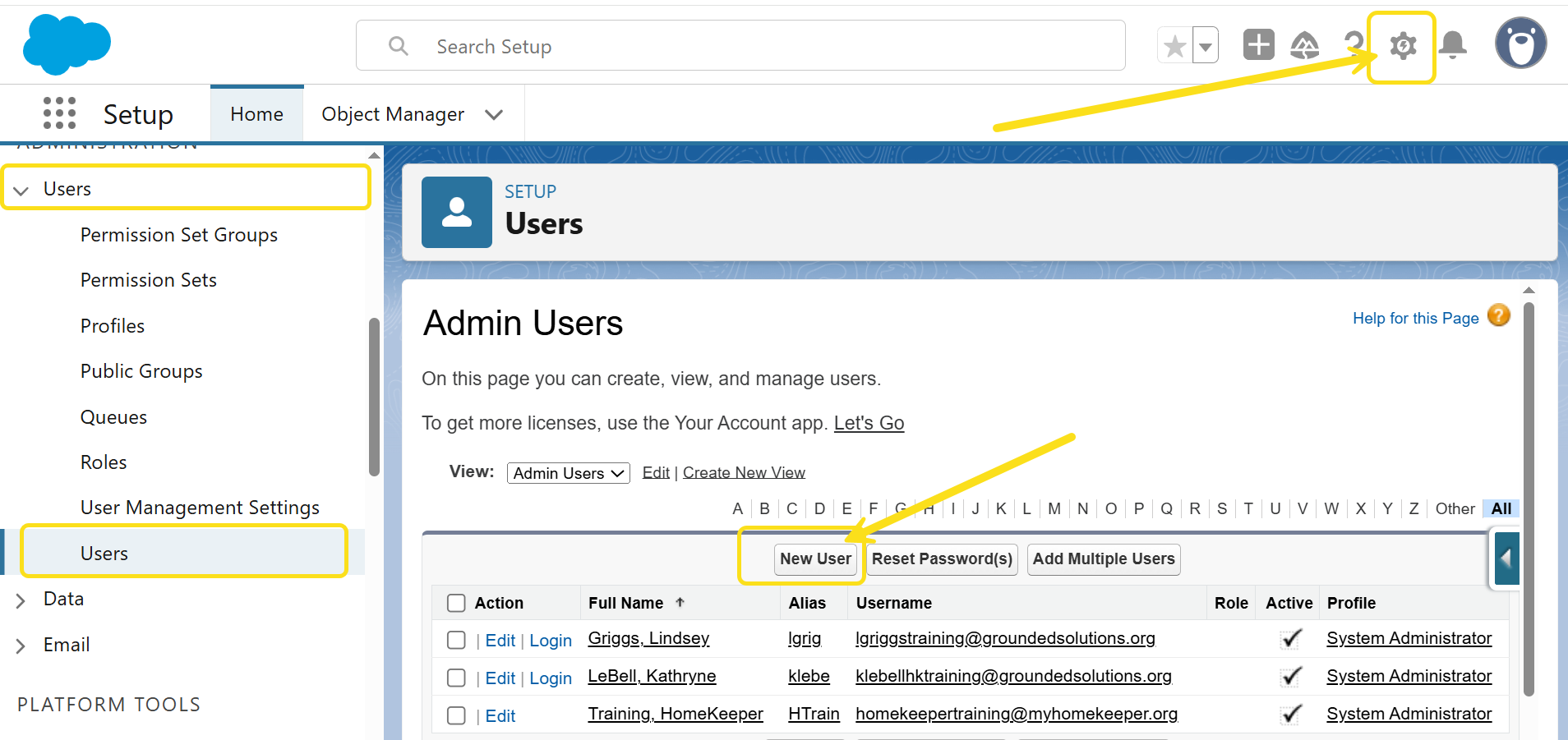Open the notifications bell

click(x=1453, y=45)
